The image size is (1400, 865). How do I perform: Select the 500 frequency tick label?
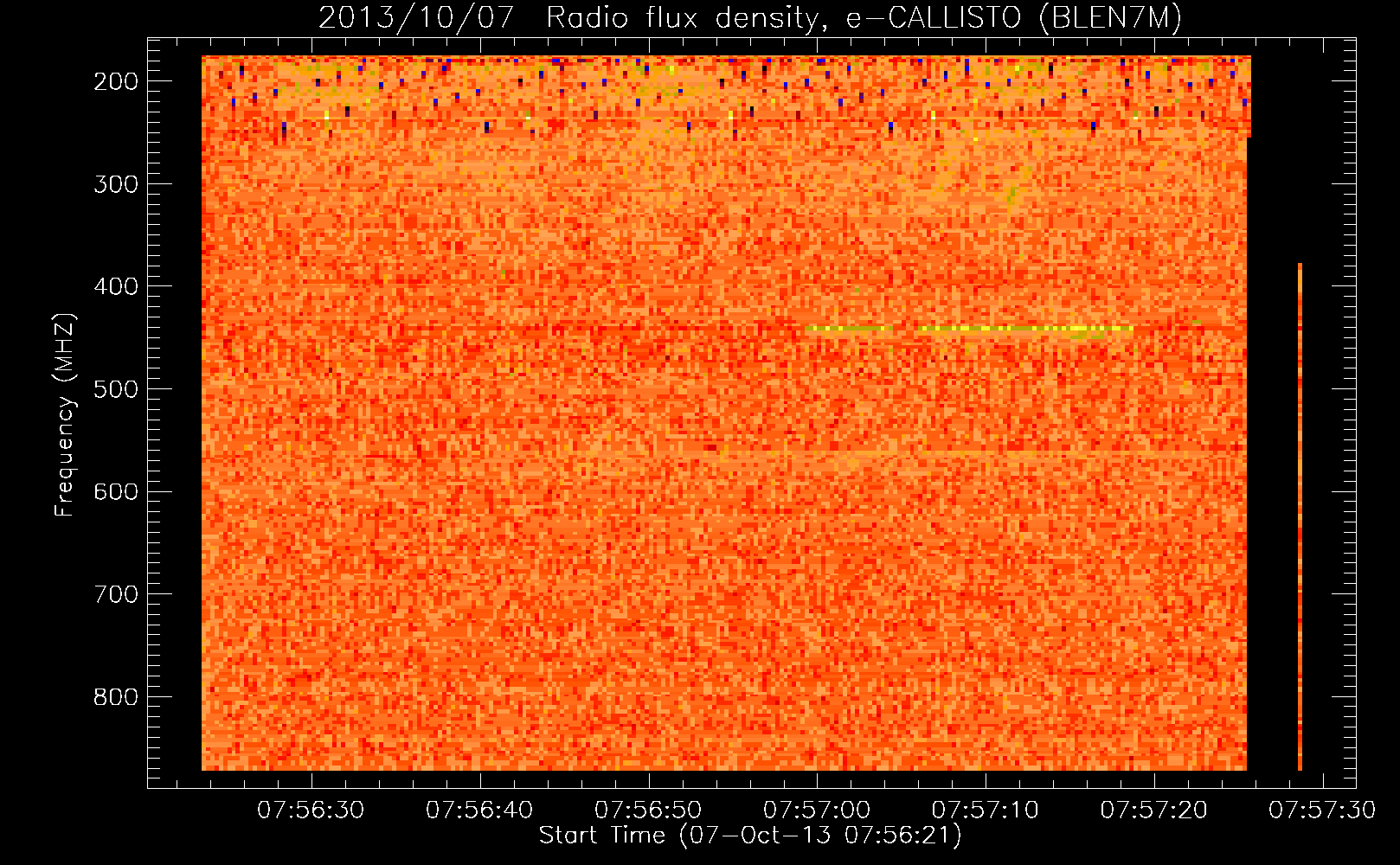point(116,389)
